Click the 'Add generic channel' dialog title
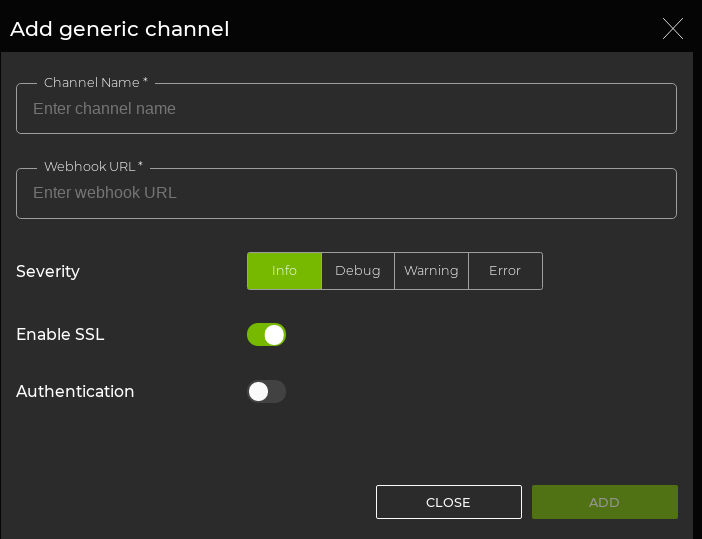 (120, 29)
